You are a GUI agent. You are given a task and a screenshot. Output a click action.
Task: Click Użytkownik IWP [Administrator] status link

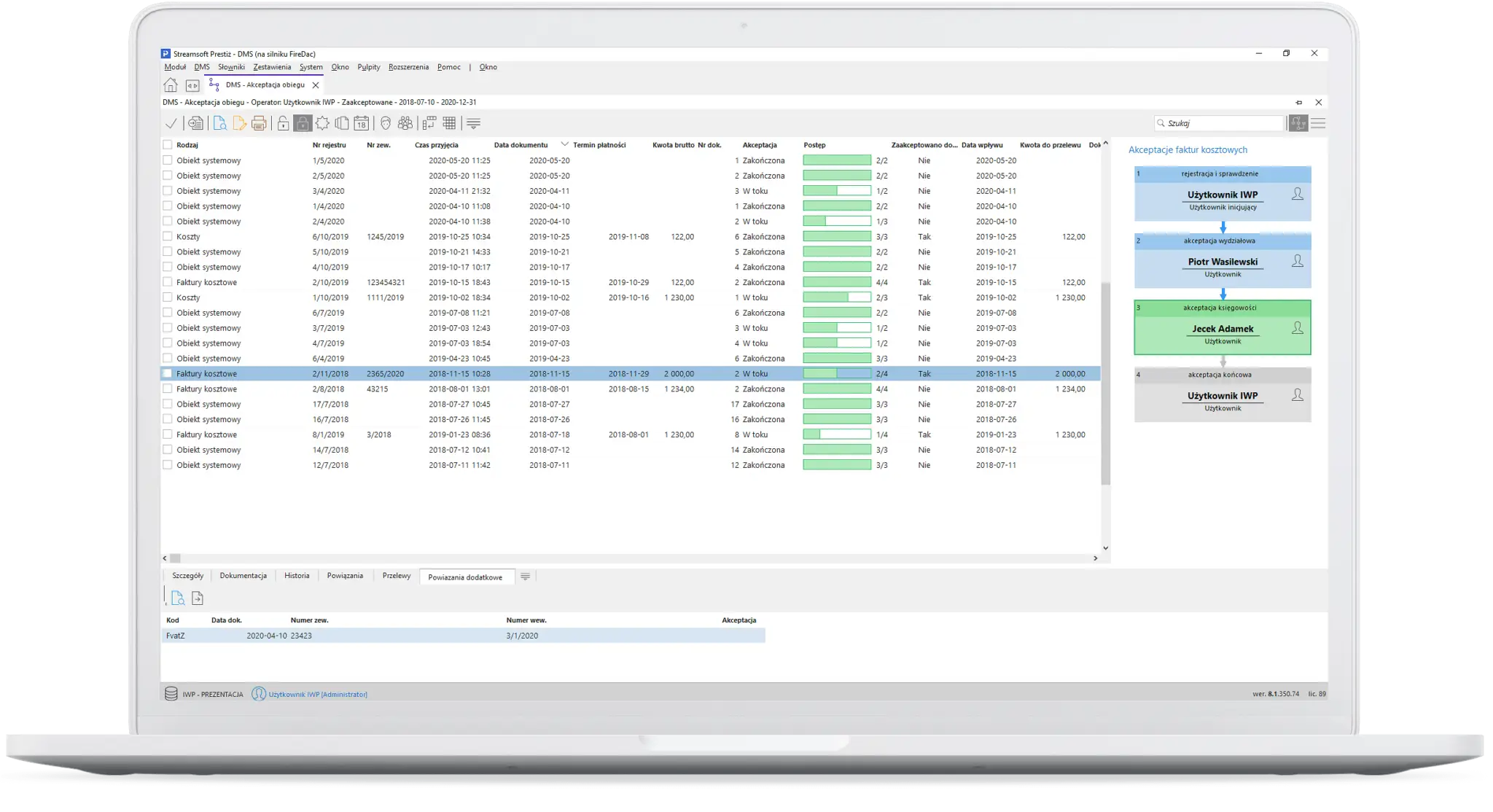[318, 695]
